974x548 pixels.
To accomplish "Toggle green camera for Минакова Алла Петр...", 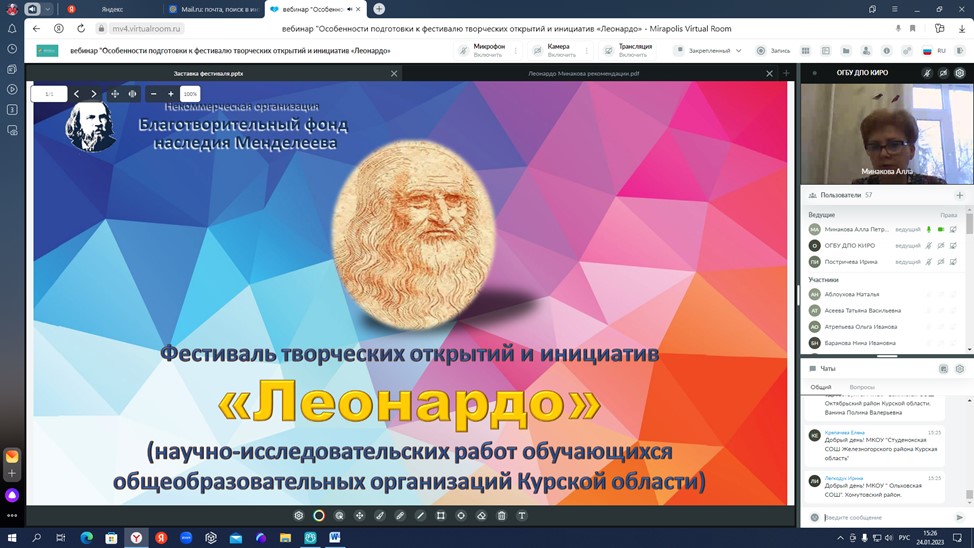I will click(x=941, y=229).
